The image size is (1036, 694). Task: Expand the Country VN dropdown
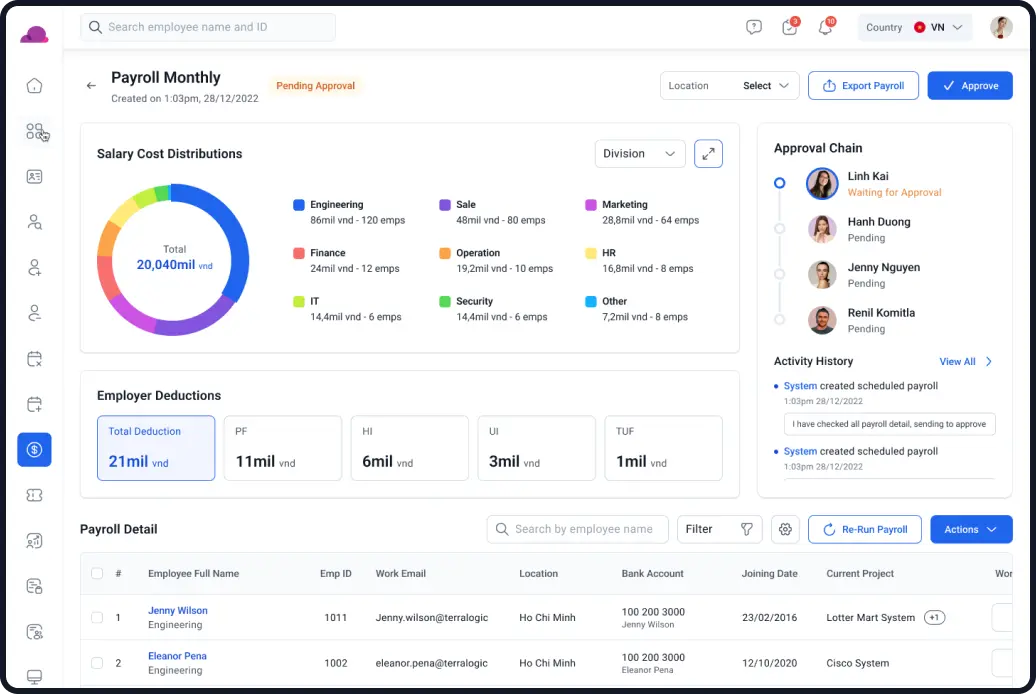(914, 27)
